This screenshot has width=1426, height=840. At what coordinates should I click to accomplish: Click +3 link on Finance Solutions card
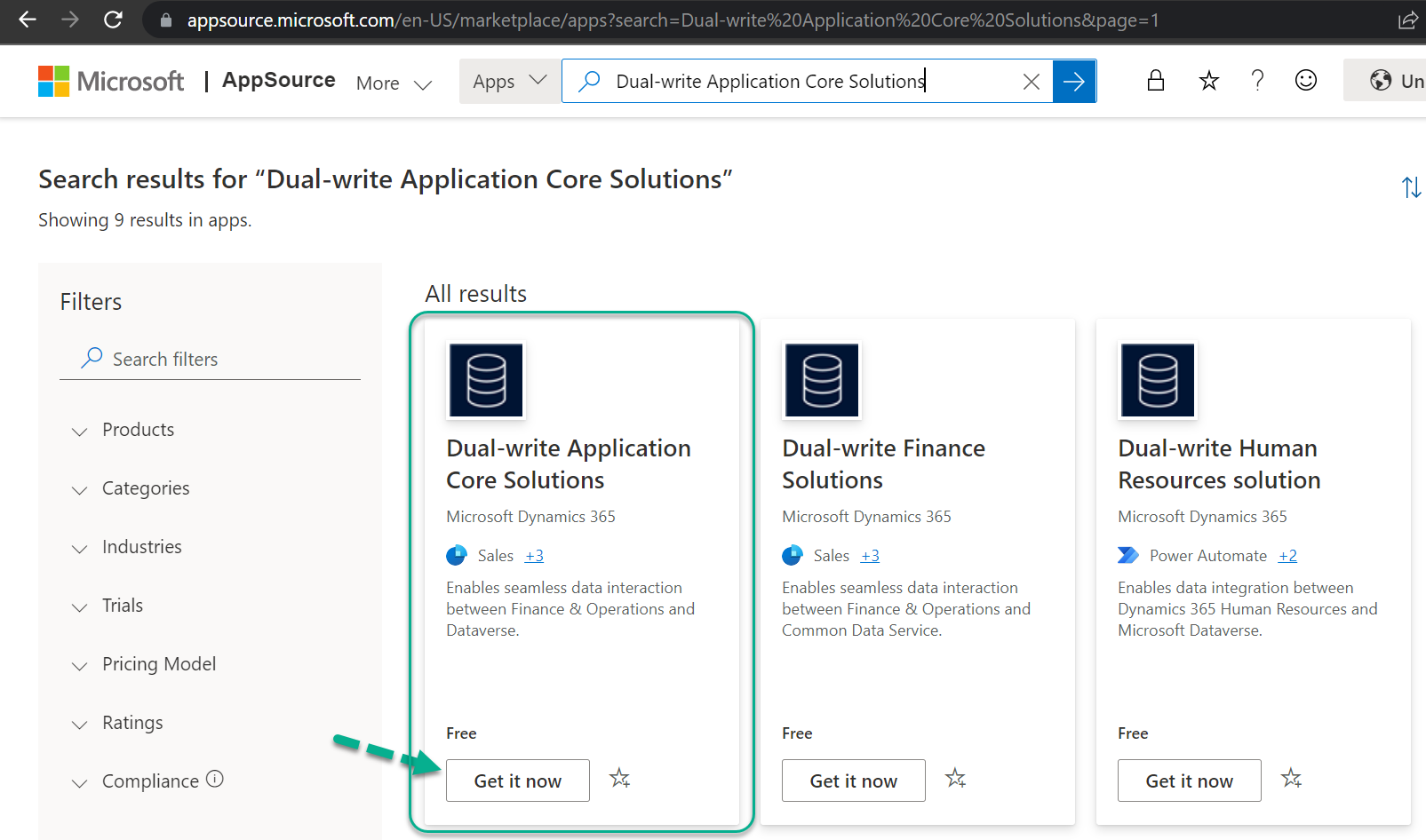click(x=870, y=556)
